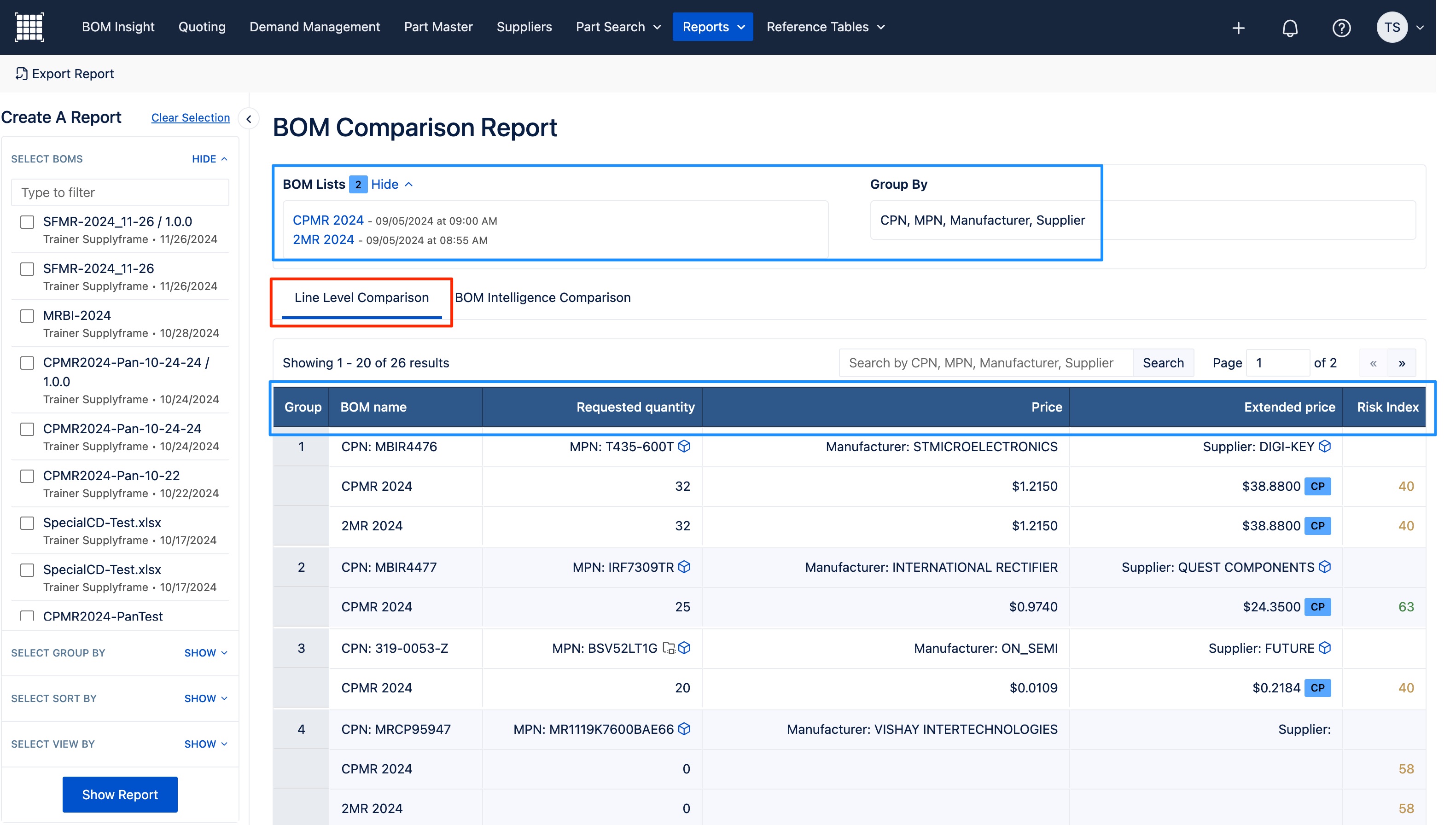Check SFMR-2024_11-26 / 1.0.0 BOM
Image resolution: width=1456 pixels, height=825 pixels.
click(27, 221)
